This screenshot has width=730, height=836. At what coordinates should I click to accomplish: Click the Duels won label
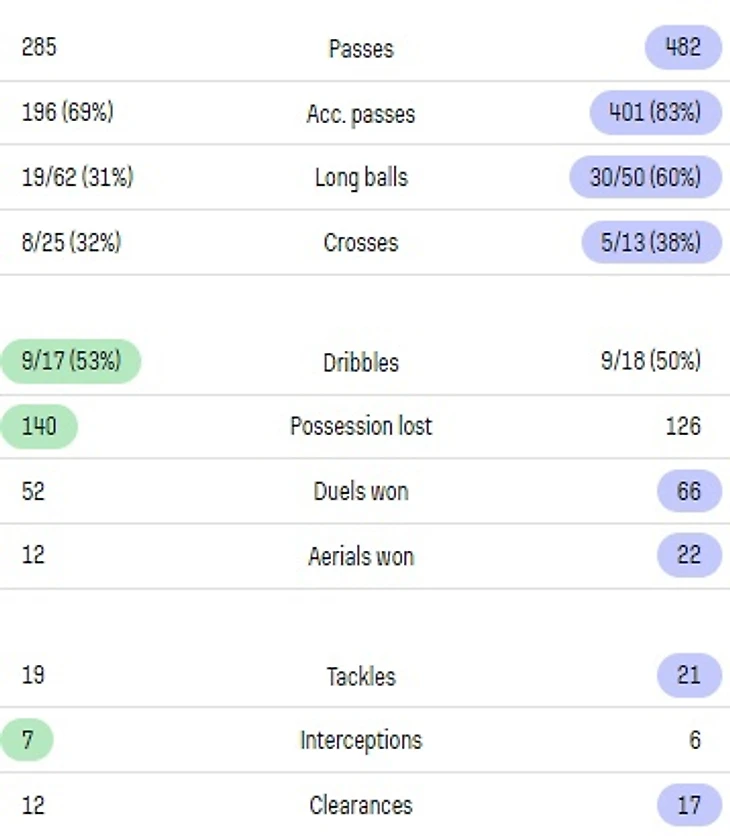[361, 492]
